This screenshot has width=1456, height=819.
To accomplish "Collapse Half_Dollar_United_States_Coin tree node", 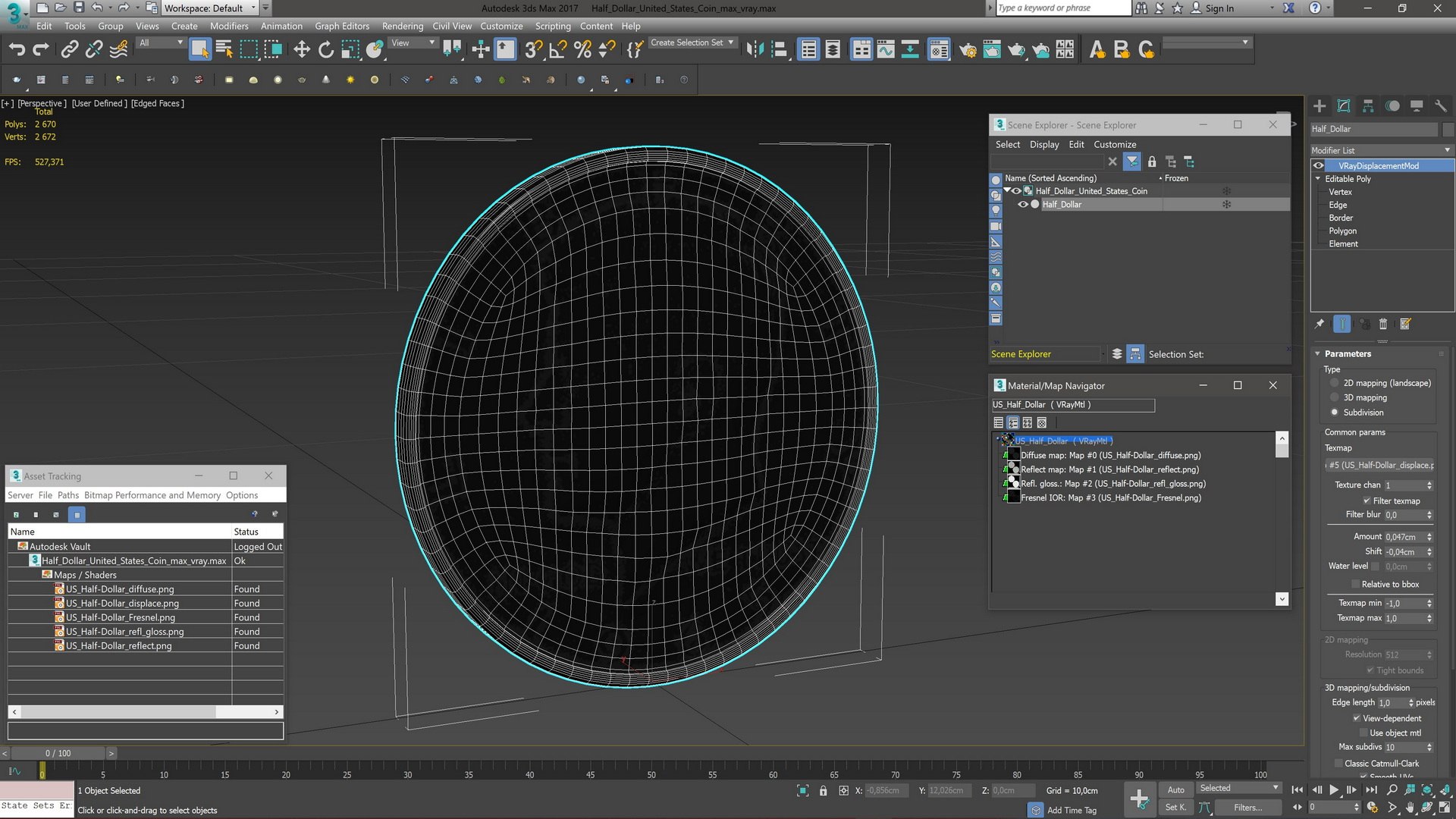I will [1007, 191].
